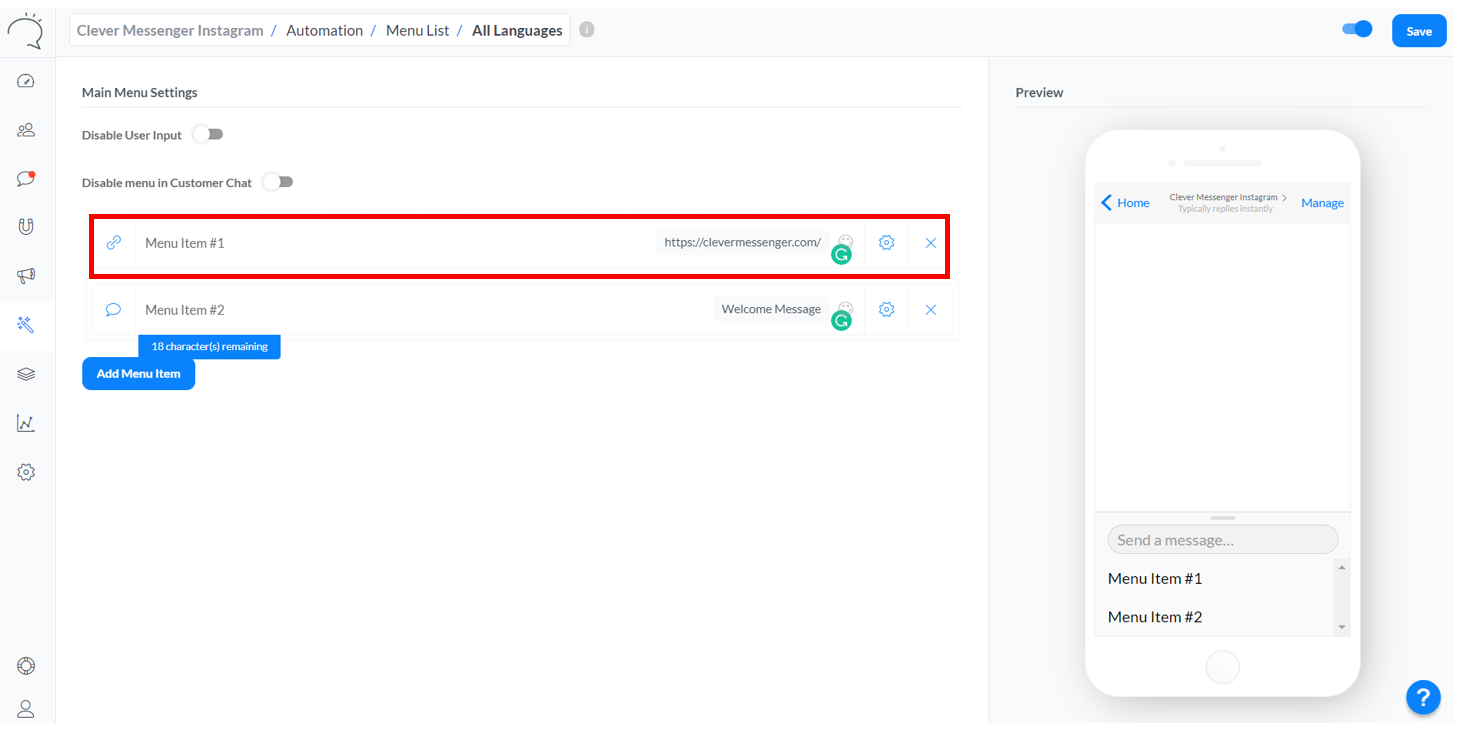Open the magnet growth tools icon
This screenshot has width=1457, height=737.
click(26, 226)
